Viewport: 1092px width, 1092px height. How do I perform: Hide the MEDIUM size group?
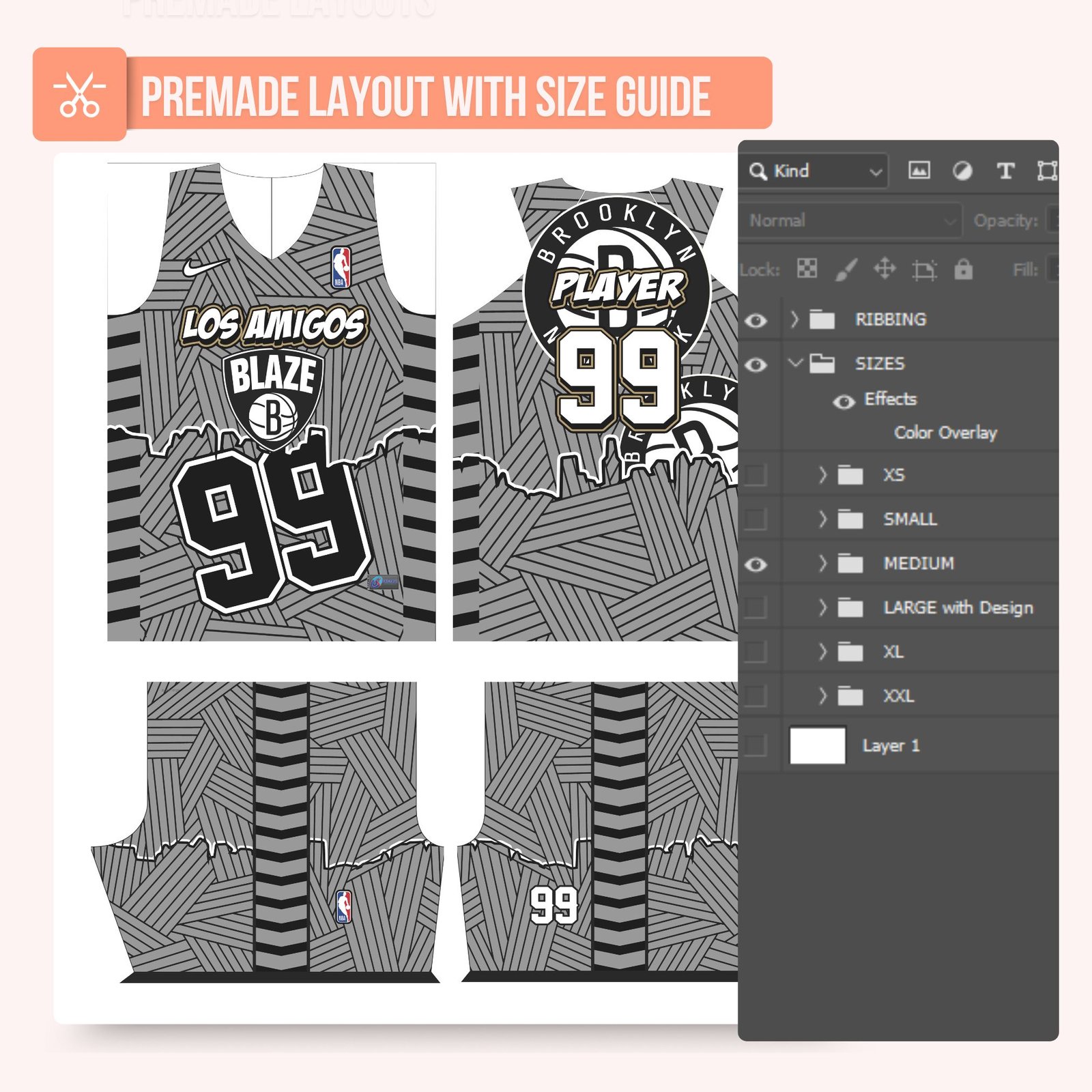756,564
